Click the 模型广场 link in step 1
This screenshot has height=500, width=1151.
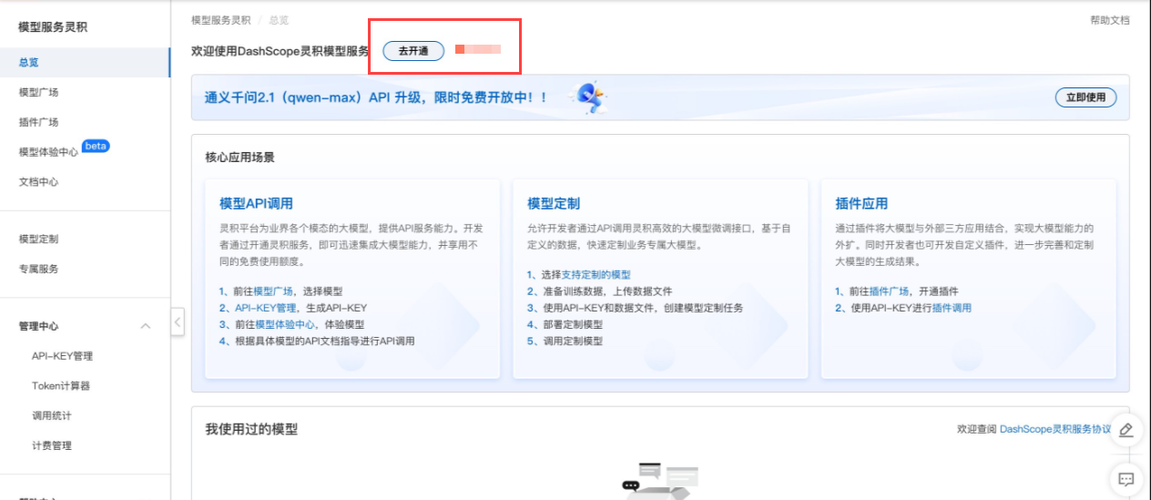[273, 291]
